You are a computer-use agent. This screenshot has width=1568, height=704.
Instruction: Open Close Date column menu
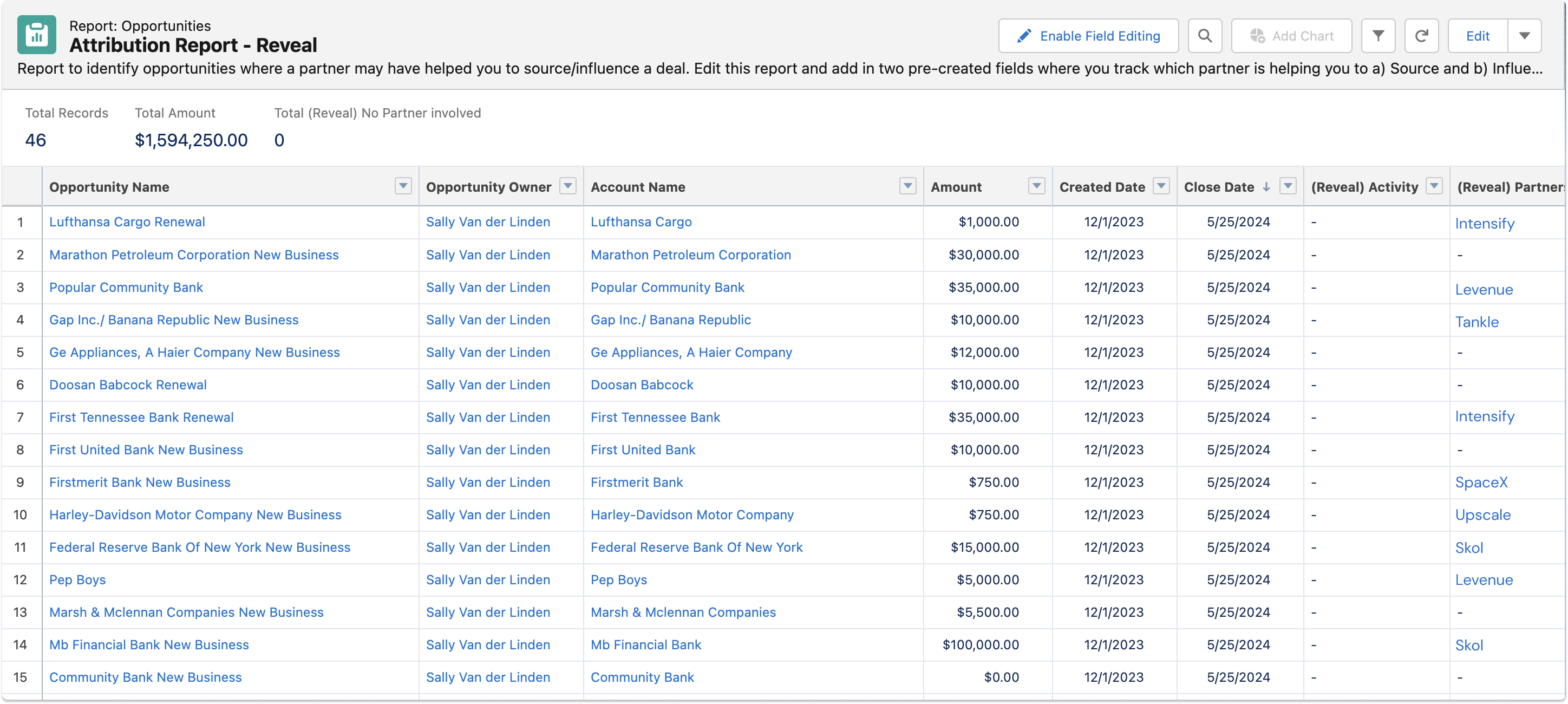[1288, 186]
